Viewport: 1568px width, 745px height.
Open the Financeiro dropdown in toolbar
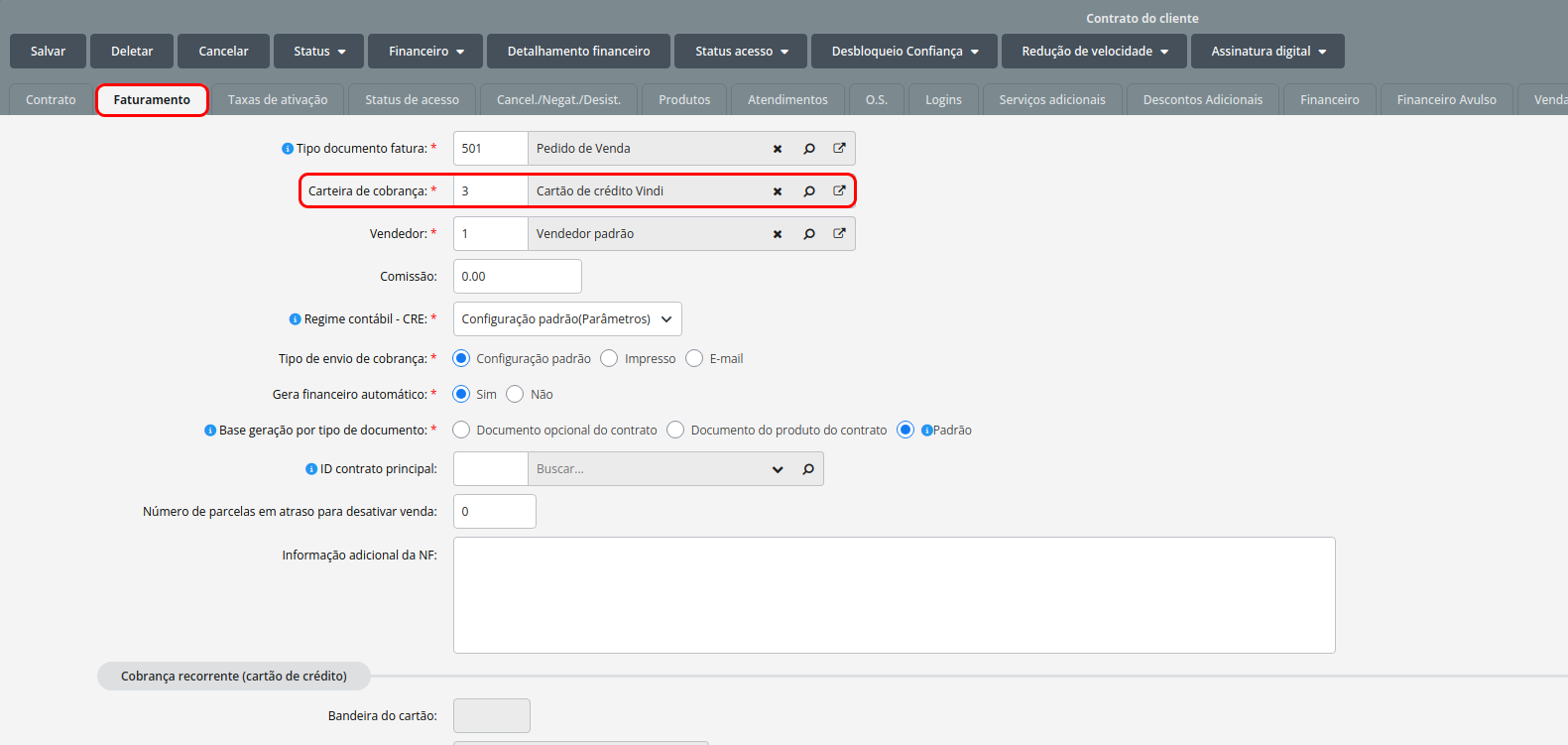[x=424, y=52]
